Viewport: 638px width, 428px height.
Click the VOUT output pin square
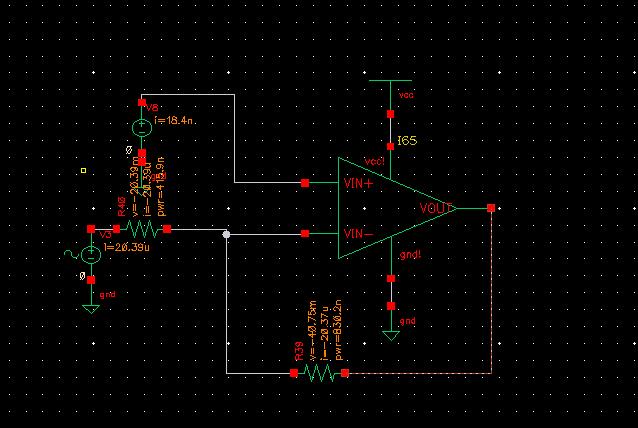point(491,208)
